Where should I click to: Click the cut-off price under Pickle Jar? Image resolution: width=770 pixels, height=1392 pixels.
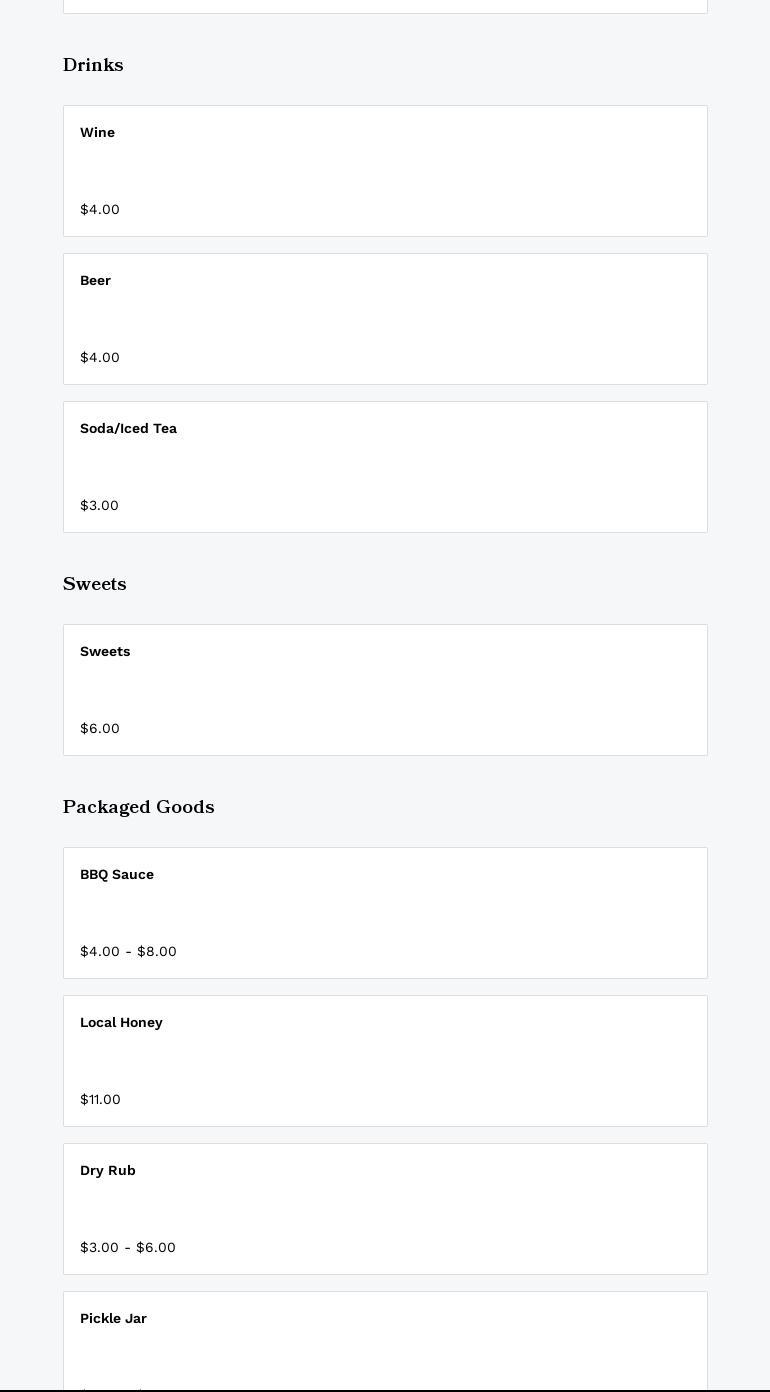point(112,1387)
